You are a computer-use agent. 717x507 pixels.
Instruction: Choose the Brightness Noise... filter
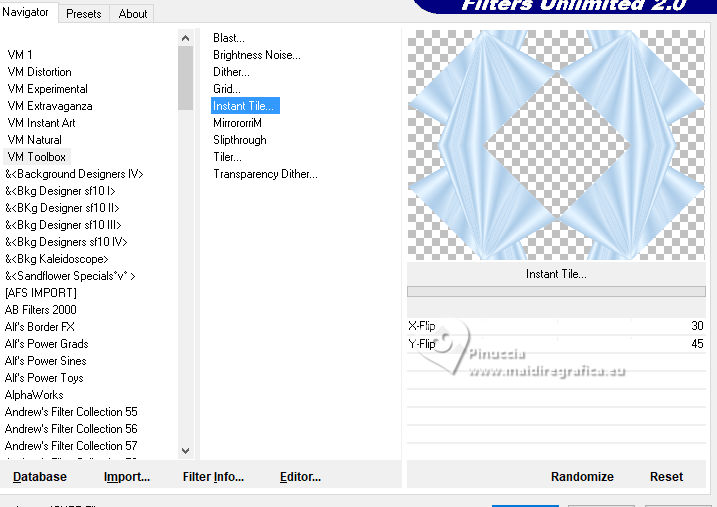coord(257,55)
